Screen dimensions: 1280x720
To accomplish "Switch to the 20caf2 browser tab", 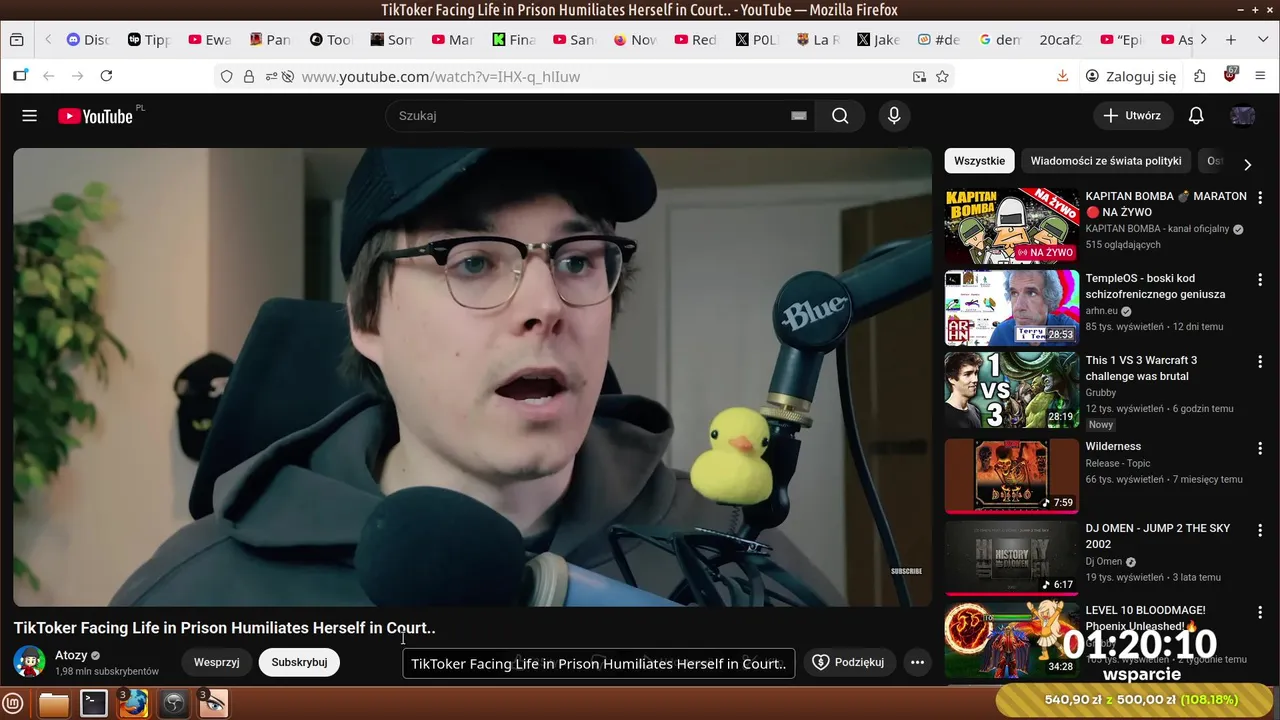I will [x=1061, y=40].
